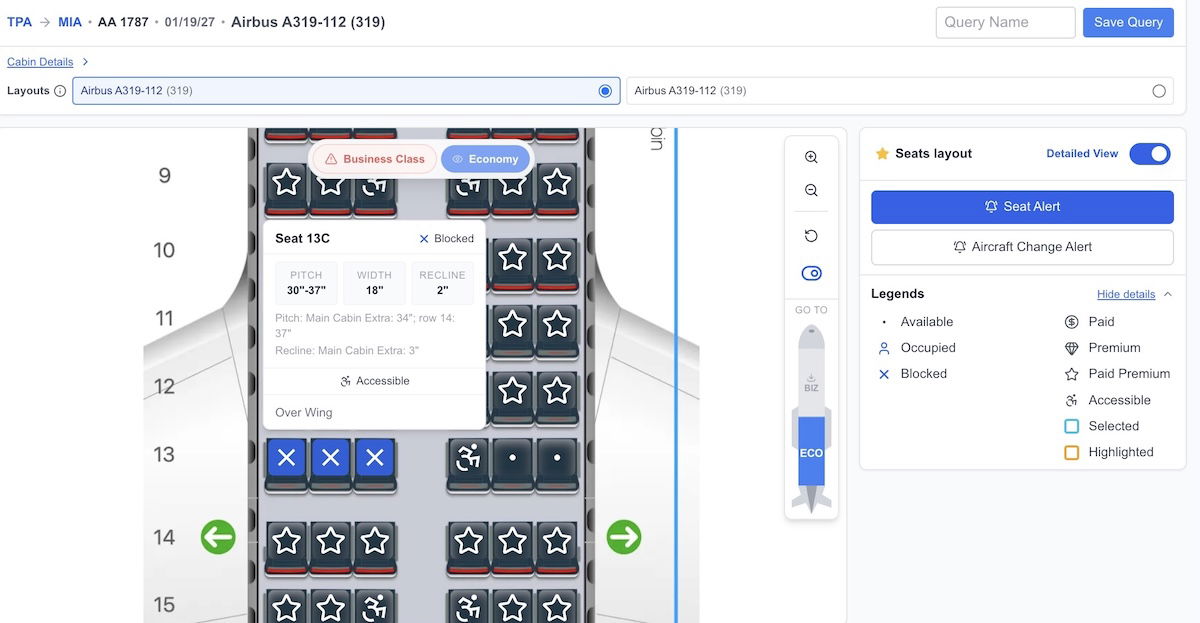The height and width of the screenshot is (623, 1200).
Task: Toggle the map view switch under reset
Action: tap(811, 274)
